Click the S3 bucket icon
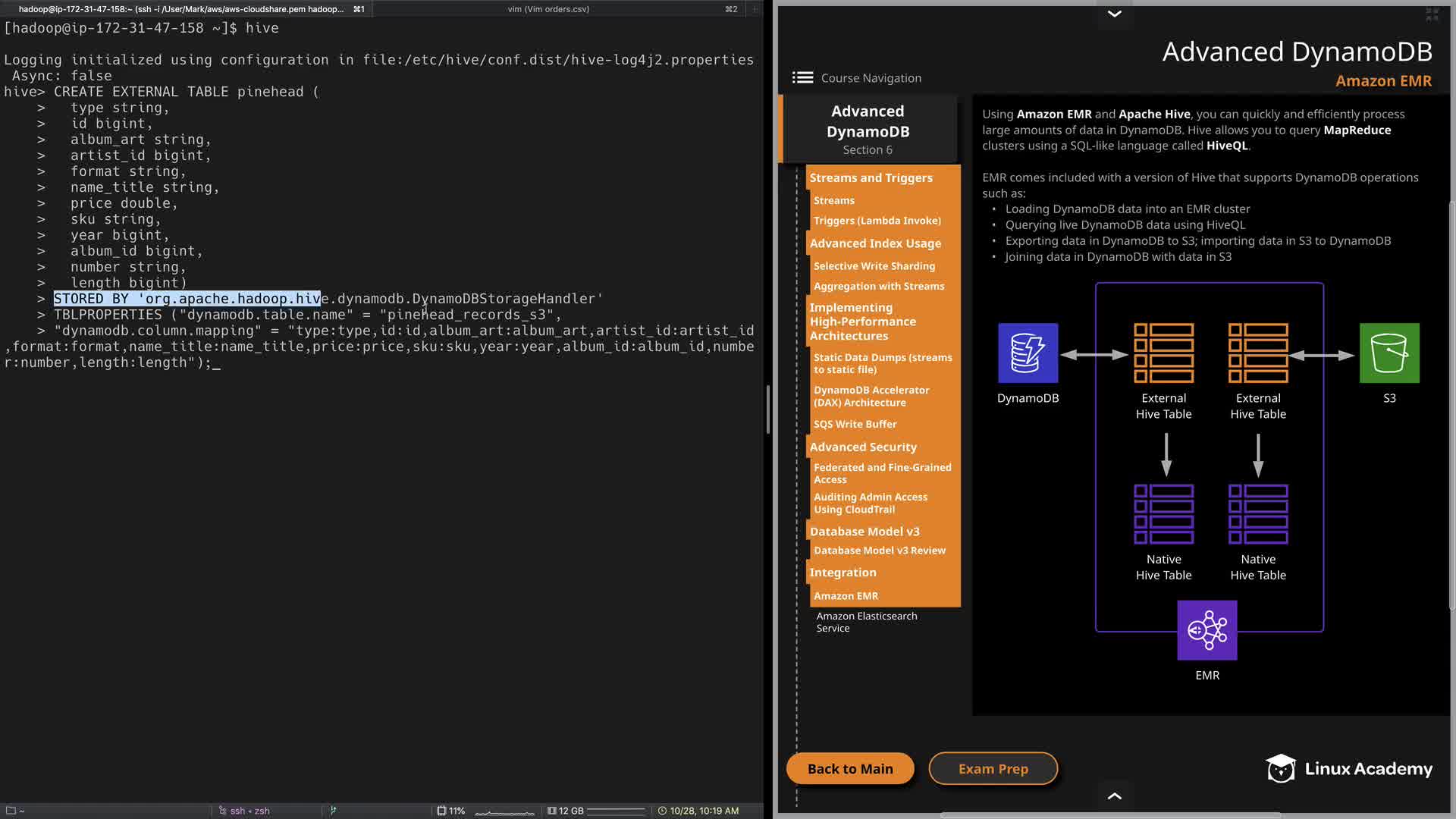Image resolution: width=1456 pixels, height=819 pixels. 1389,353
